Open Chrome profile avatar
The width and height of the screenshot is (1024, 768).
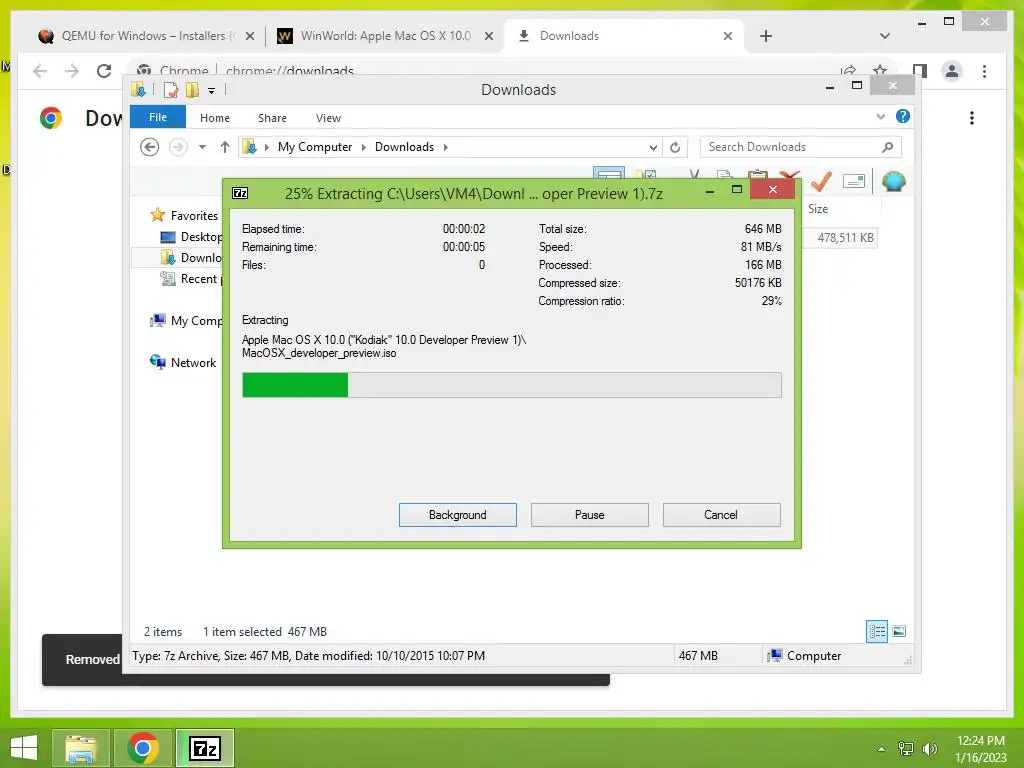952,71
